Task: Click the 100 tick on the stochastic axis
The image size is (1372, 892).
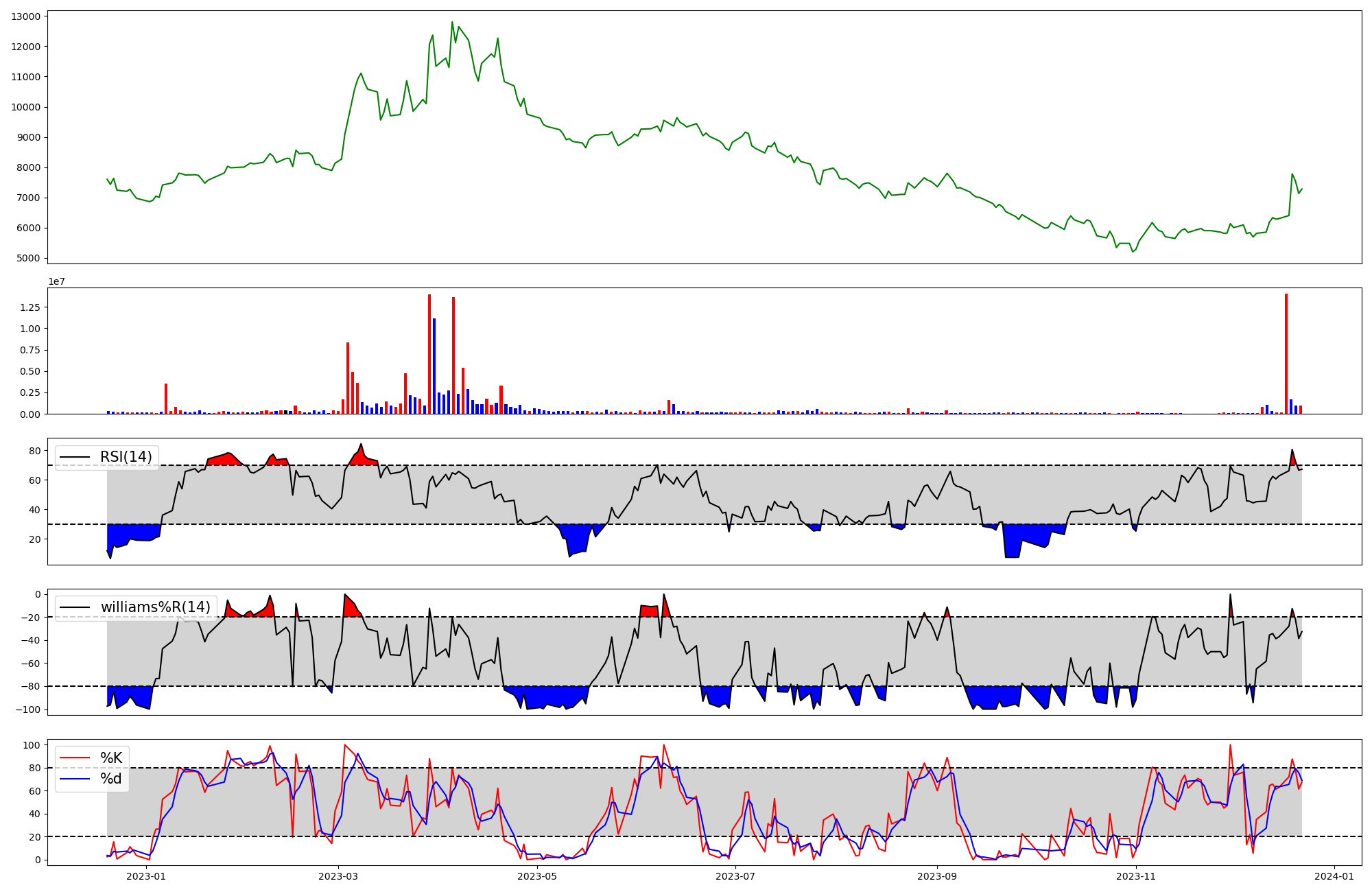Action: click(x=31, y=745)
